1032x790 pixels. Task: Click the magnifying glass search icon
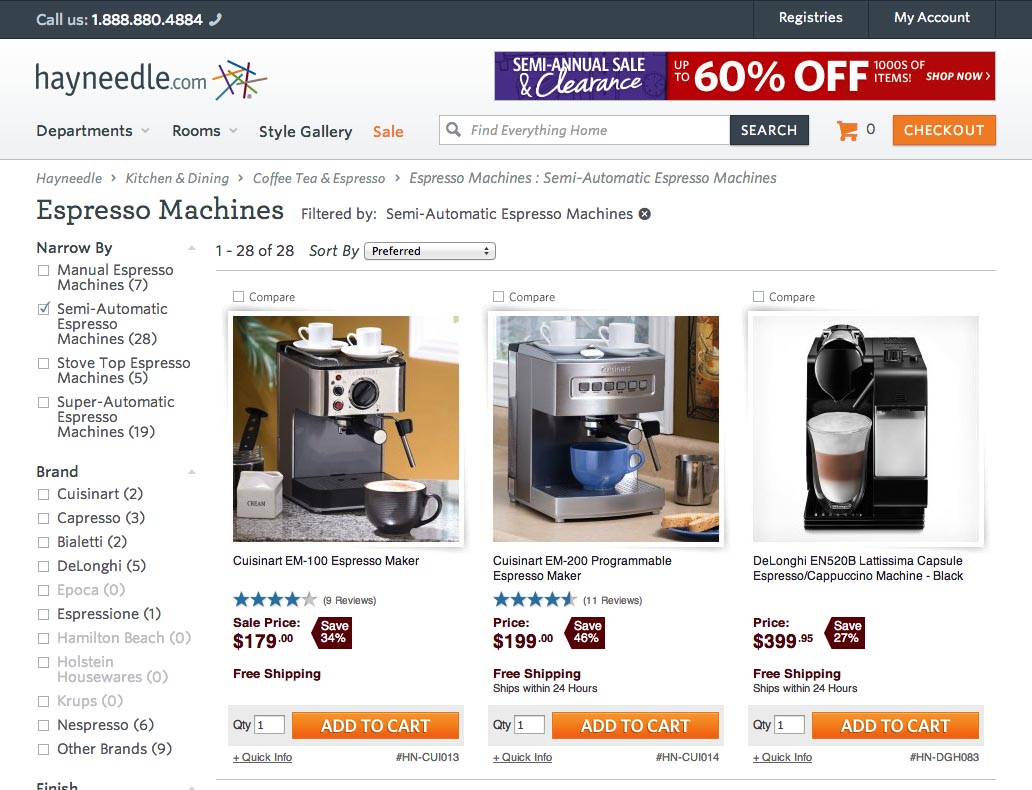click(x=453, y=130)
